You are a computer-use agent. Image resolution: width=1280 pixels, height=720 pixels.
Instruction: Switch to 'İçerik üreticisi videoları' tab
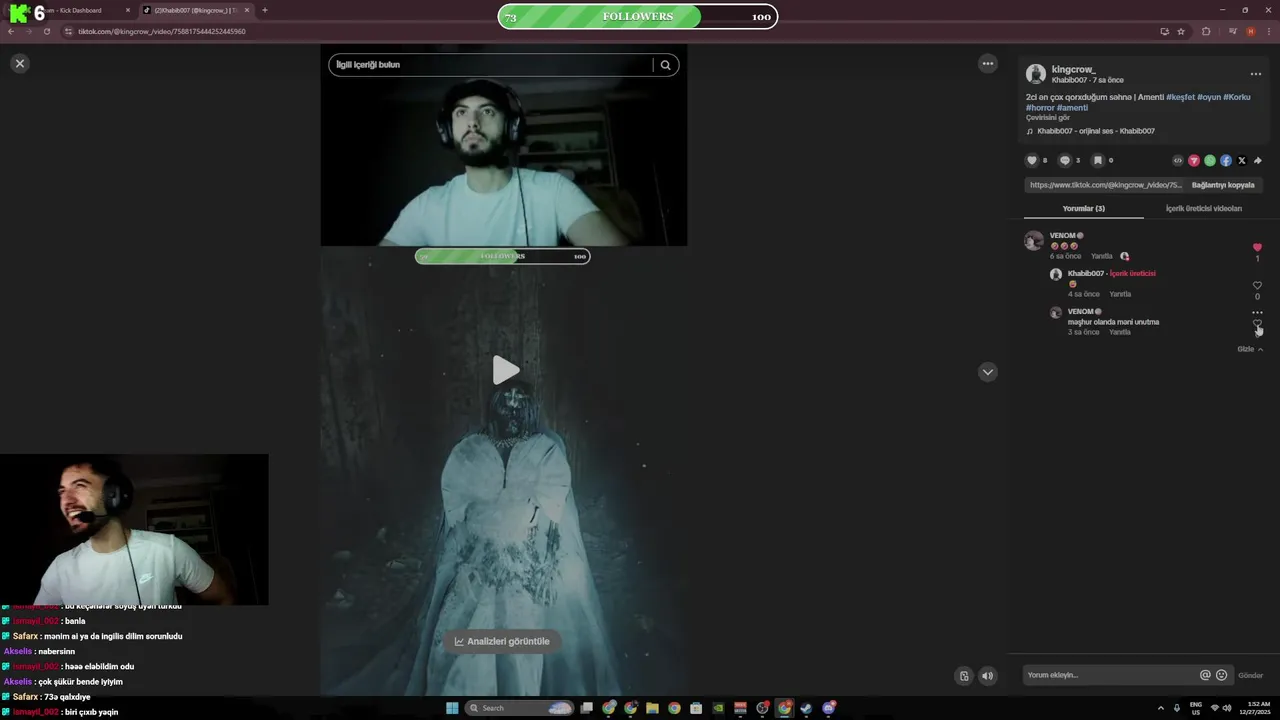click(x=1204, y=209)
